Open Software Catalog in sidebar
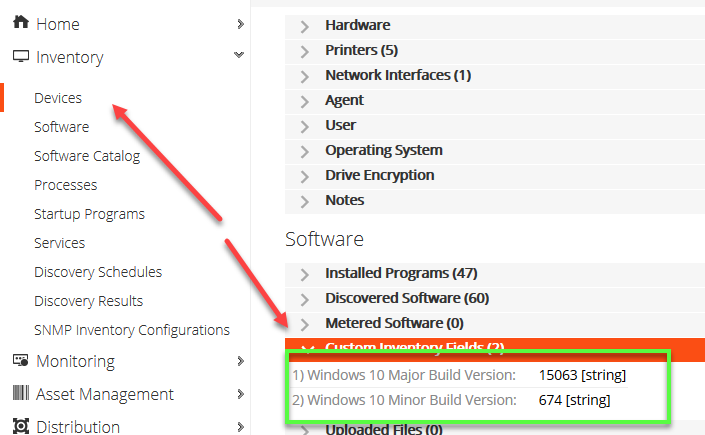The image size is (705, 435). coord(87,156)
